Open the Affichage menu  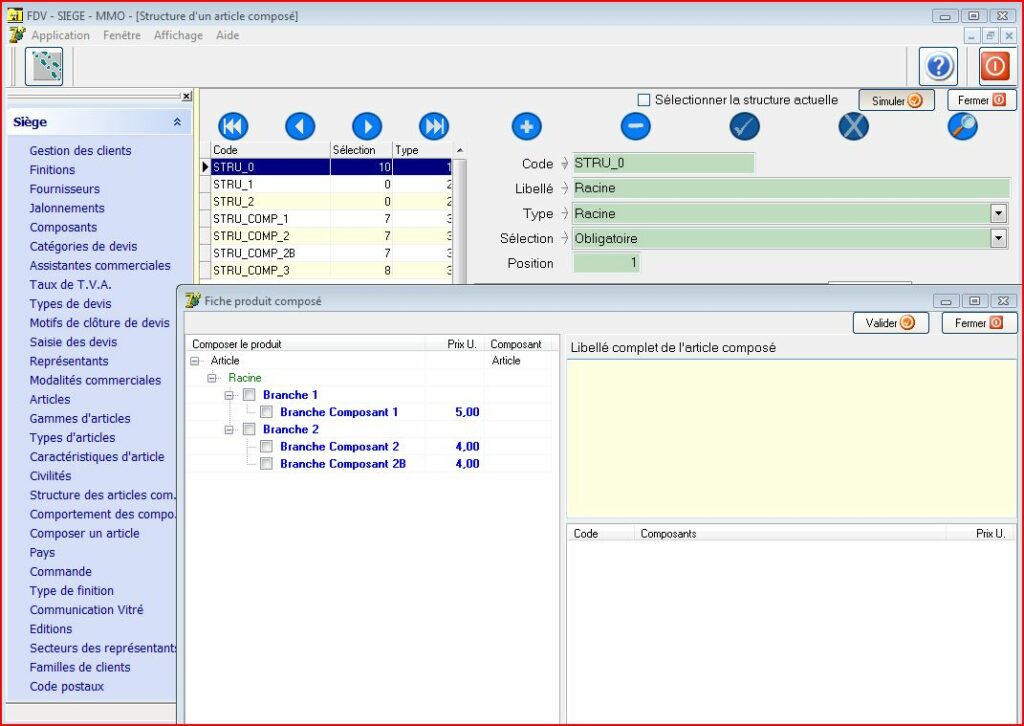coord(178,35)
